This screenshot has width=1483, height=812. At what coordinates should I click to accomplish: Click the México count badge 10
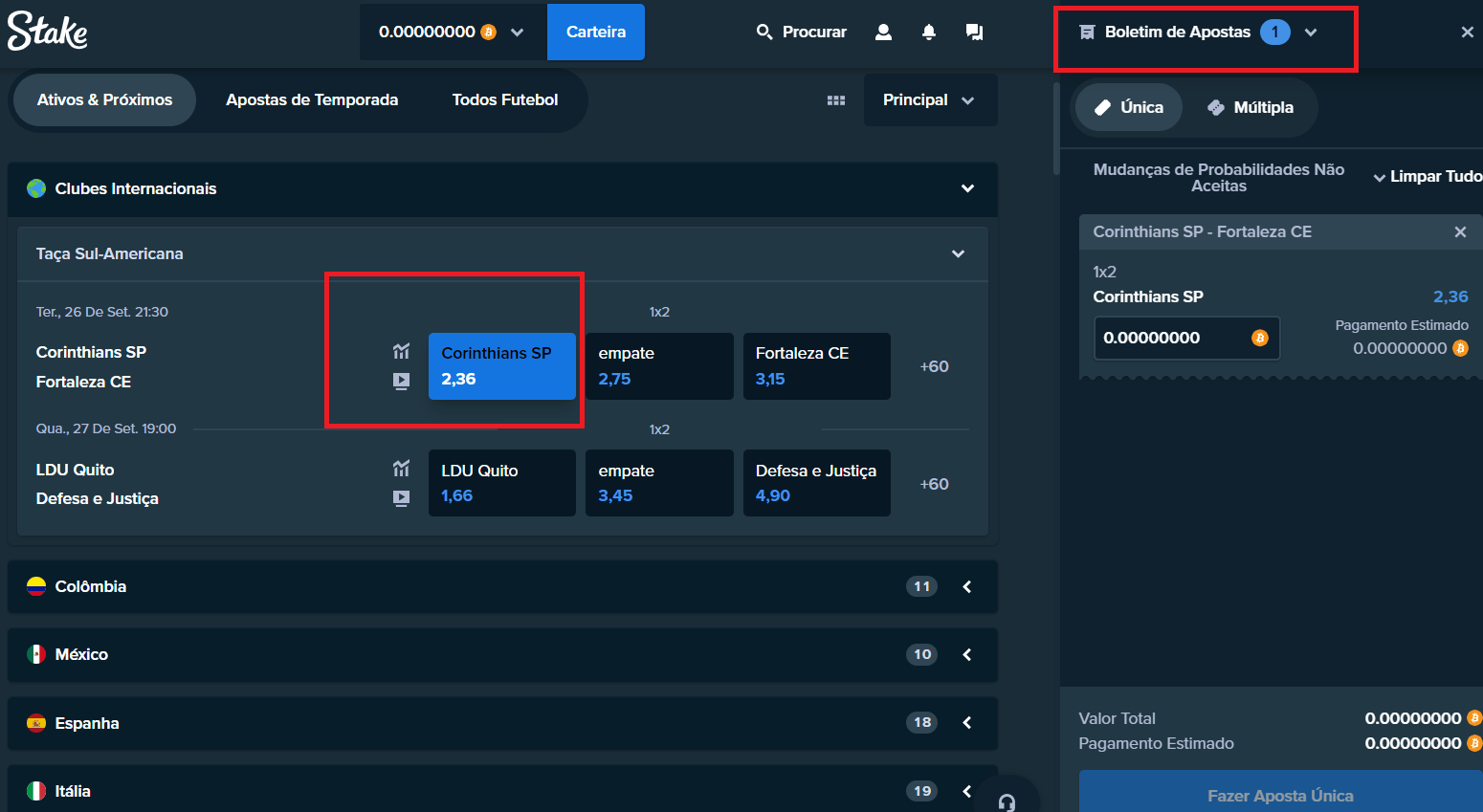click(921, 654)
